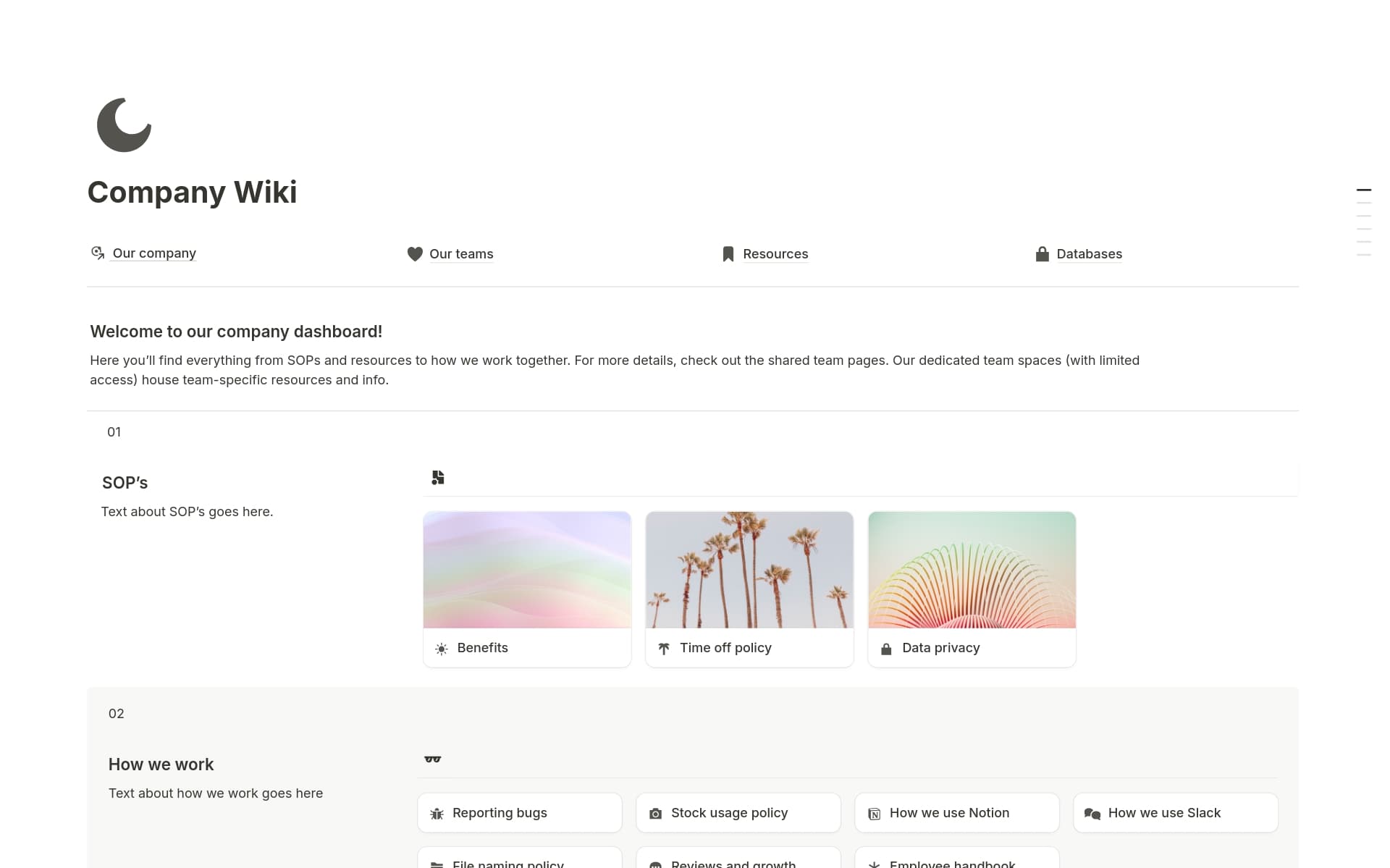The height and width of the screenshot is (868, 1390).
Task: Switch to the Our teams section
Action: (460, 254)
